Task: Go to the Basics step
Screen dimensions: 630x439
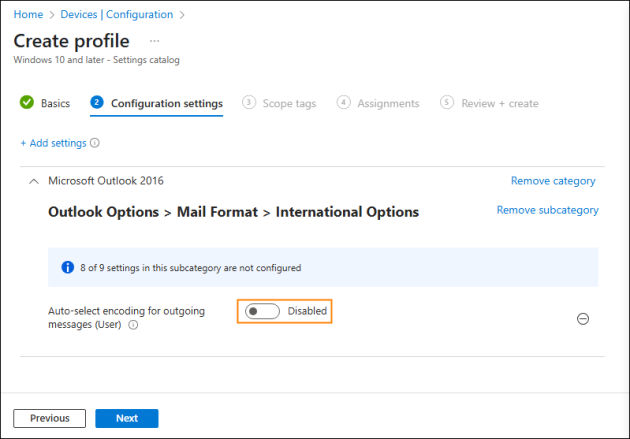Action: tap(45, 103)
